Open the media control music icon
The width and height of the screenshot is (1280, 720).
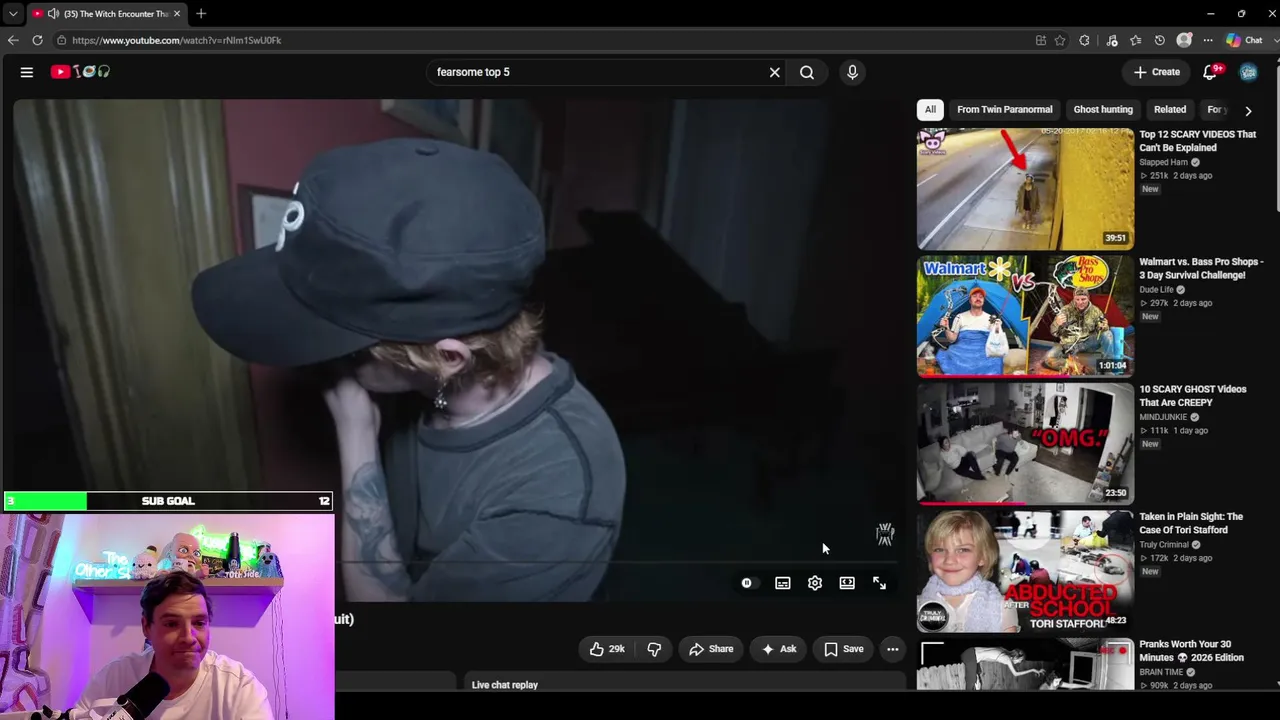(1112, 40)
